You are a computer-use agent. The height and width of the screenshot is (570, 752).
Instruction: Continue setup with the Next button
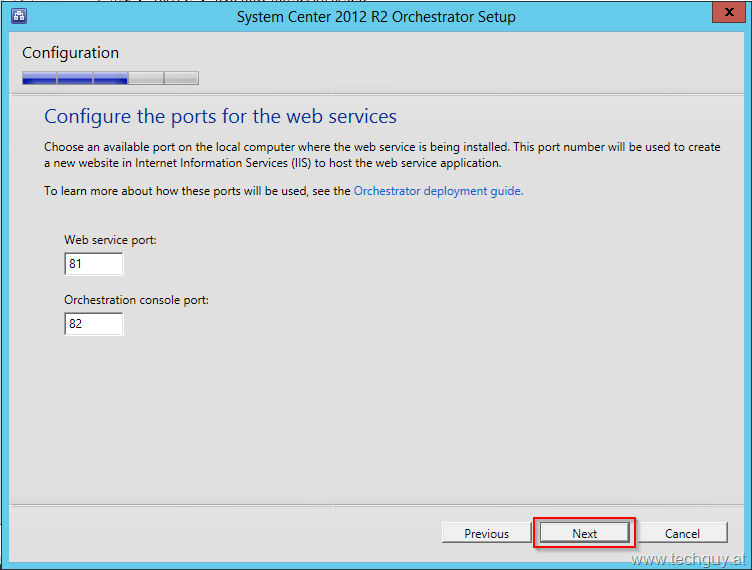[x=584, y=533]
